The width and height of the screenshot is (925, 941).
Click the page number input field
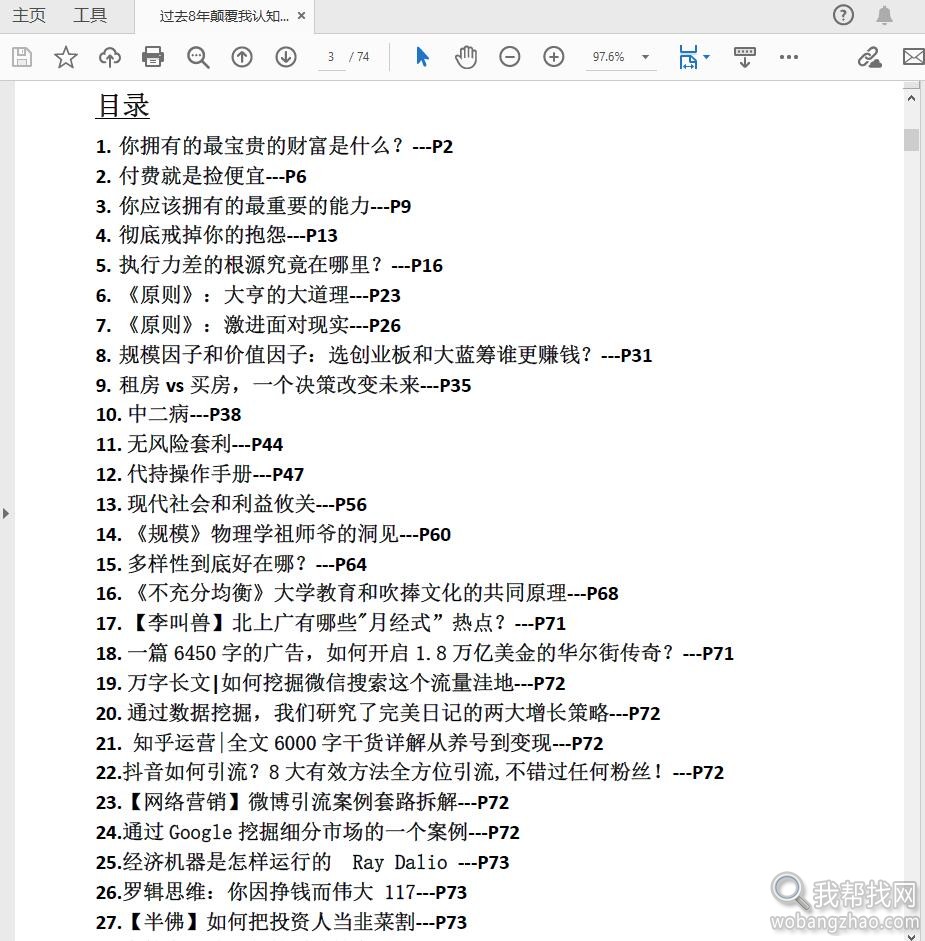click(x=331, y=57)
